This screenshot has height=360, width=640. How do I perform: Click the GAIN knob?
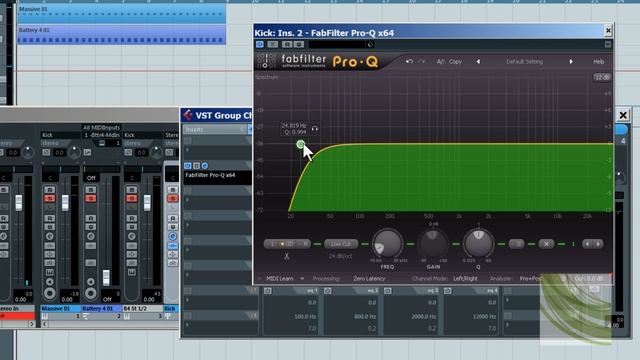click(x=433, y=243)
